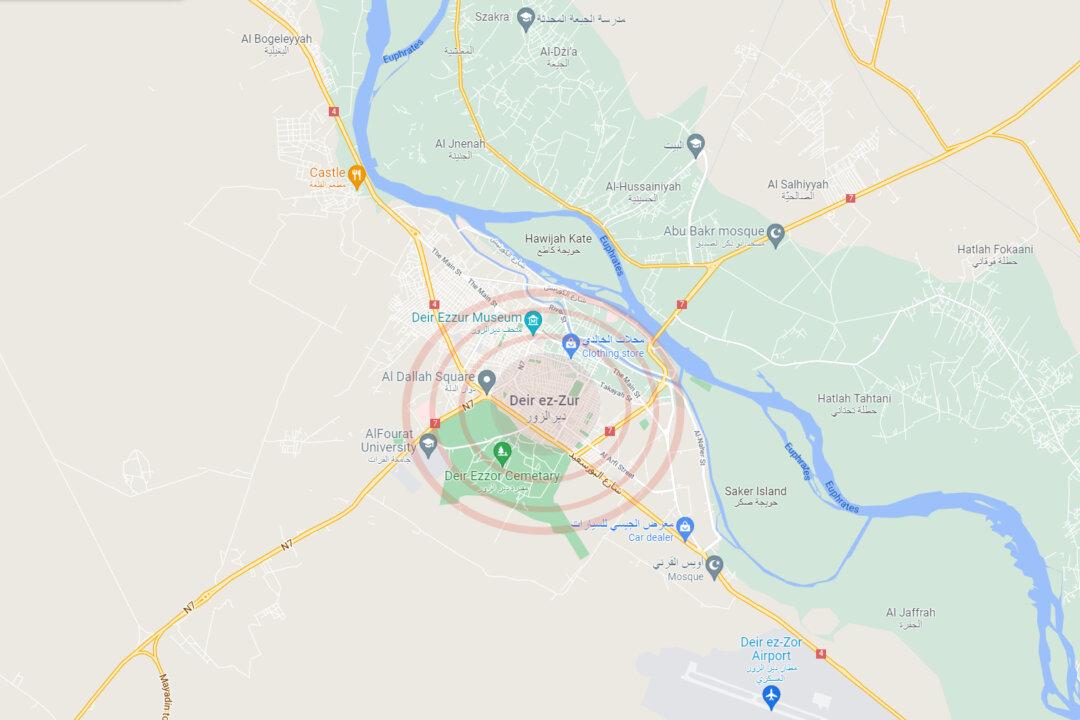Select the Saker Island label
The width and height of the screenshot is (1080, 720).
[x=756, y=491]
